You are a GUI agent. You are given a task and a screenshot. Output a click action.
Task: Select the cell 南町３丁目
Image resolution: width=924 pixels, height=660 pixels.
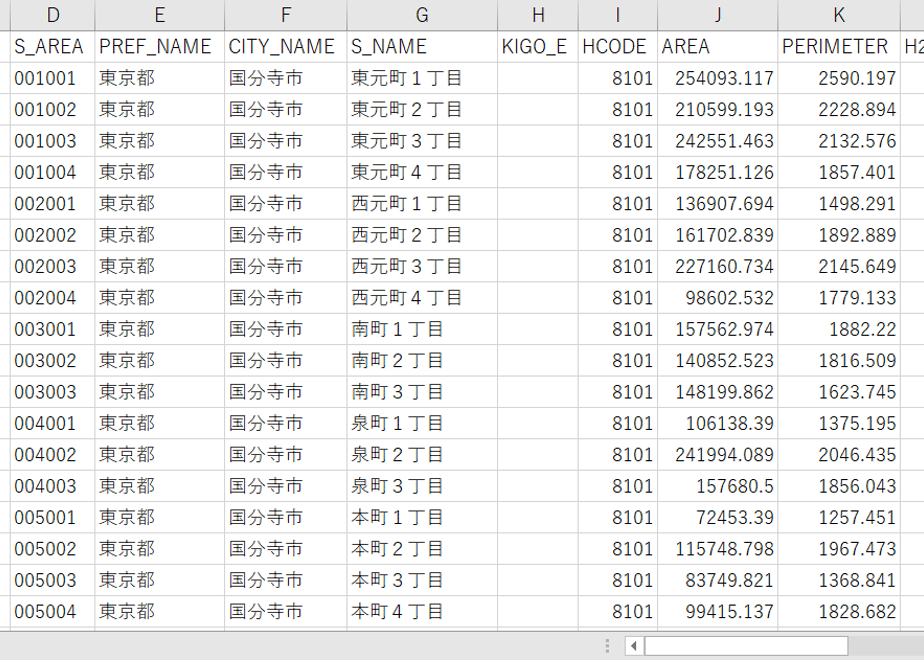(422, 392)
